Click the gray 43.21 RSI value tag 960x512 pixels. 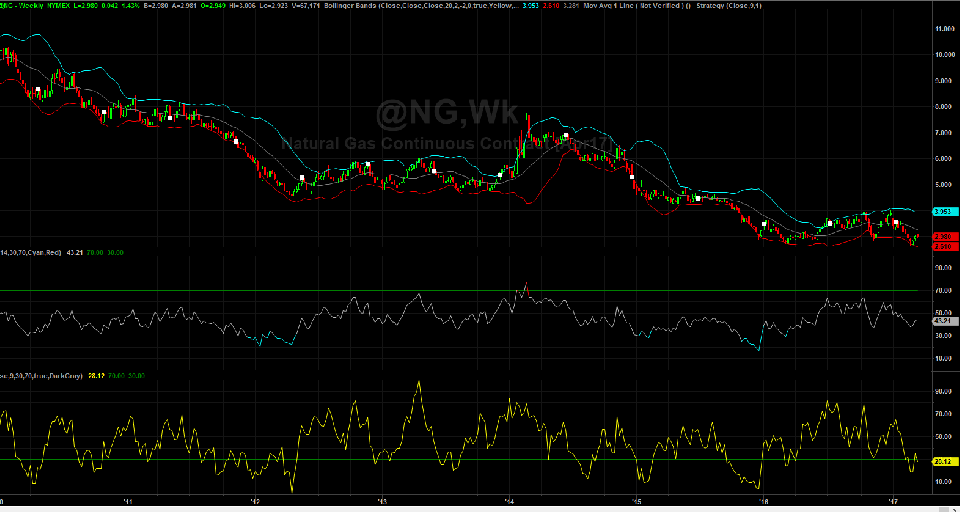pos(940,321)
